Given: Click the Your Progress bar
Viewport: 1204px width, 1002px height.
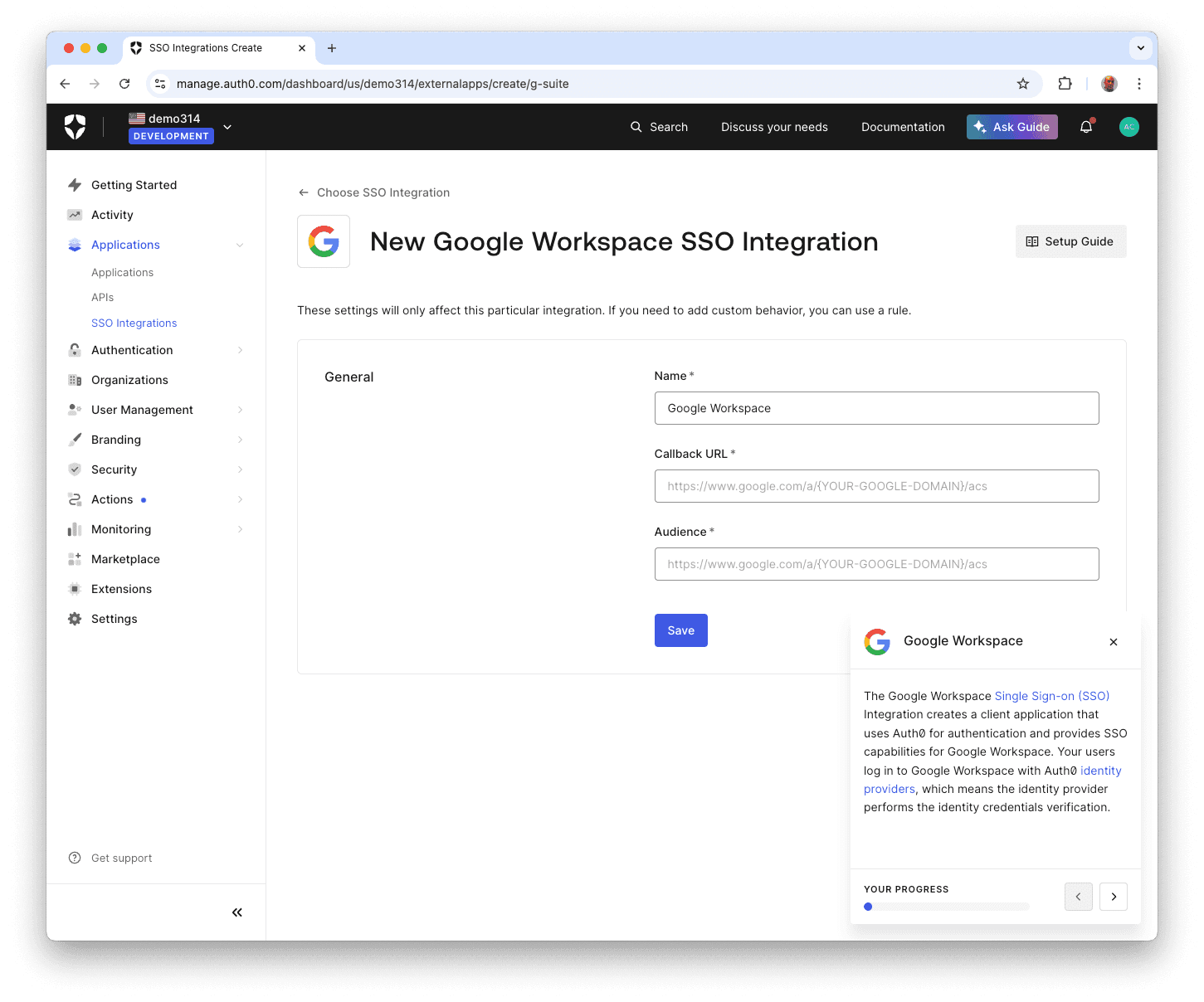Looking at the screenshot, I should [946, 907].
